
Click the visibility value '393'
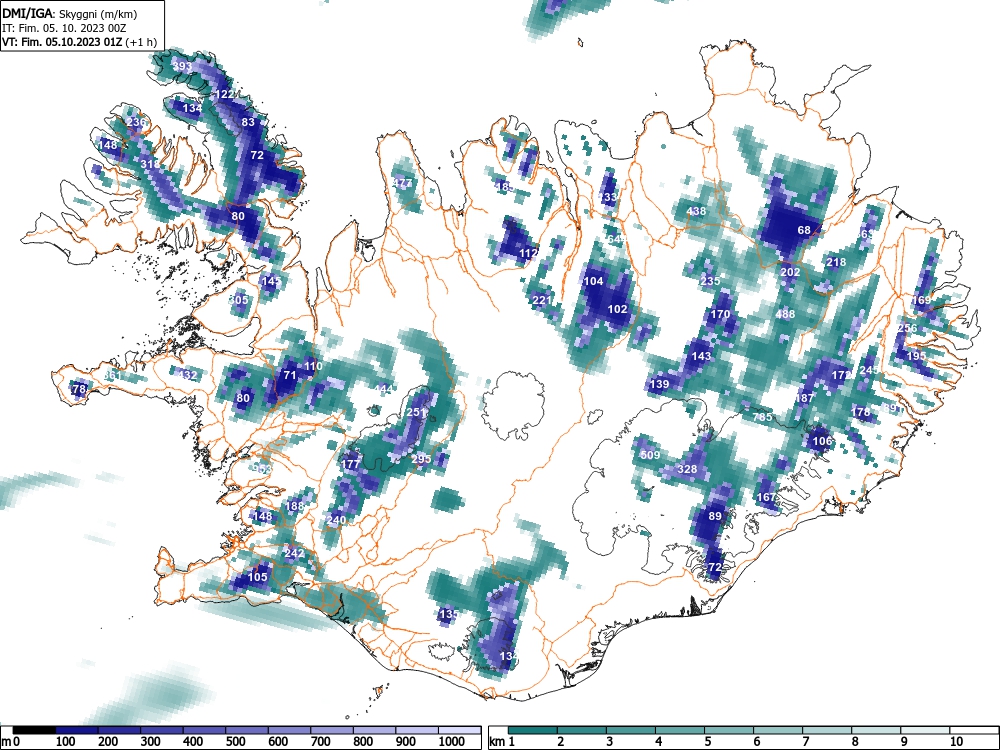tap(182, 66)
